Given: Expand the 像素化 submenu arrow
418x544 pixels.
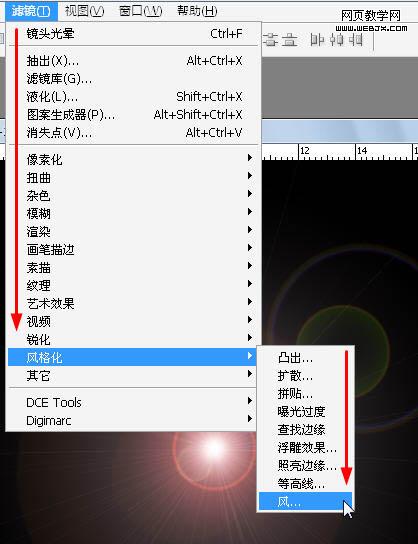Looking at the screenshot, I should 249,158.
